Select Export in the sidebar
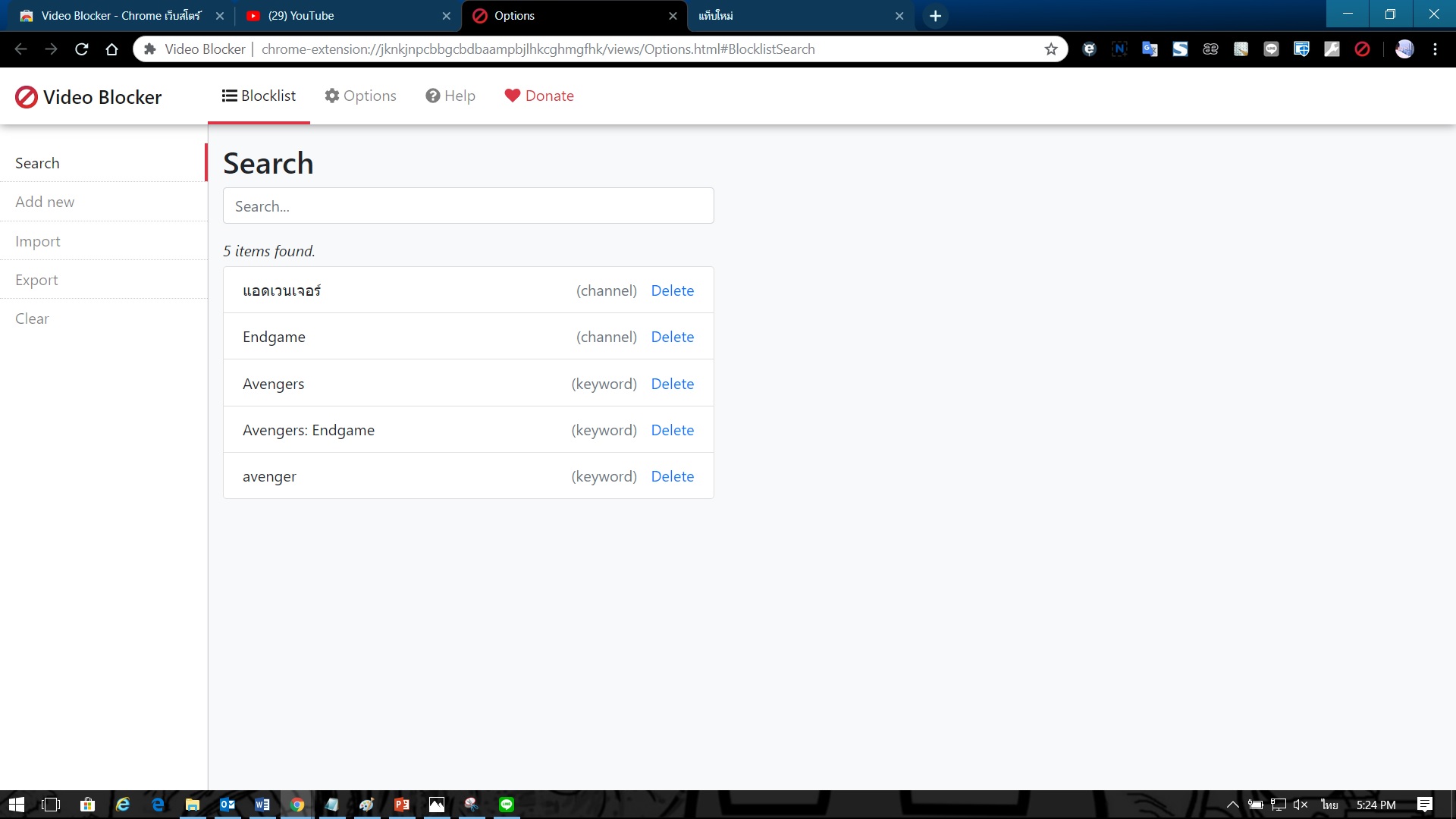The width and height of the screenshot is (1456, 819). pyautogui.click(x=103, y=280)
